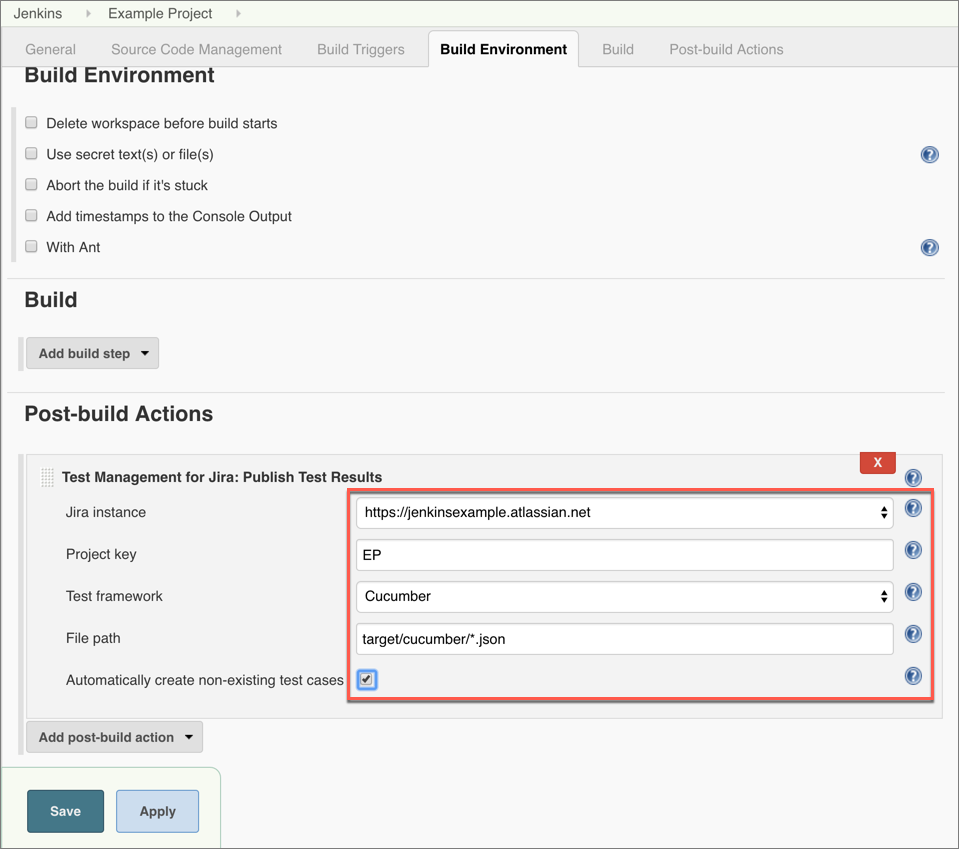Open help for Jira instance field

point(913,509)
